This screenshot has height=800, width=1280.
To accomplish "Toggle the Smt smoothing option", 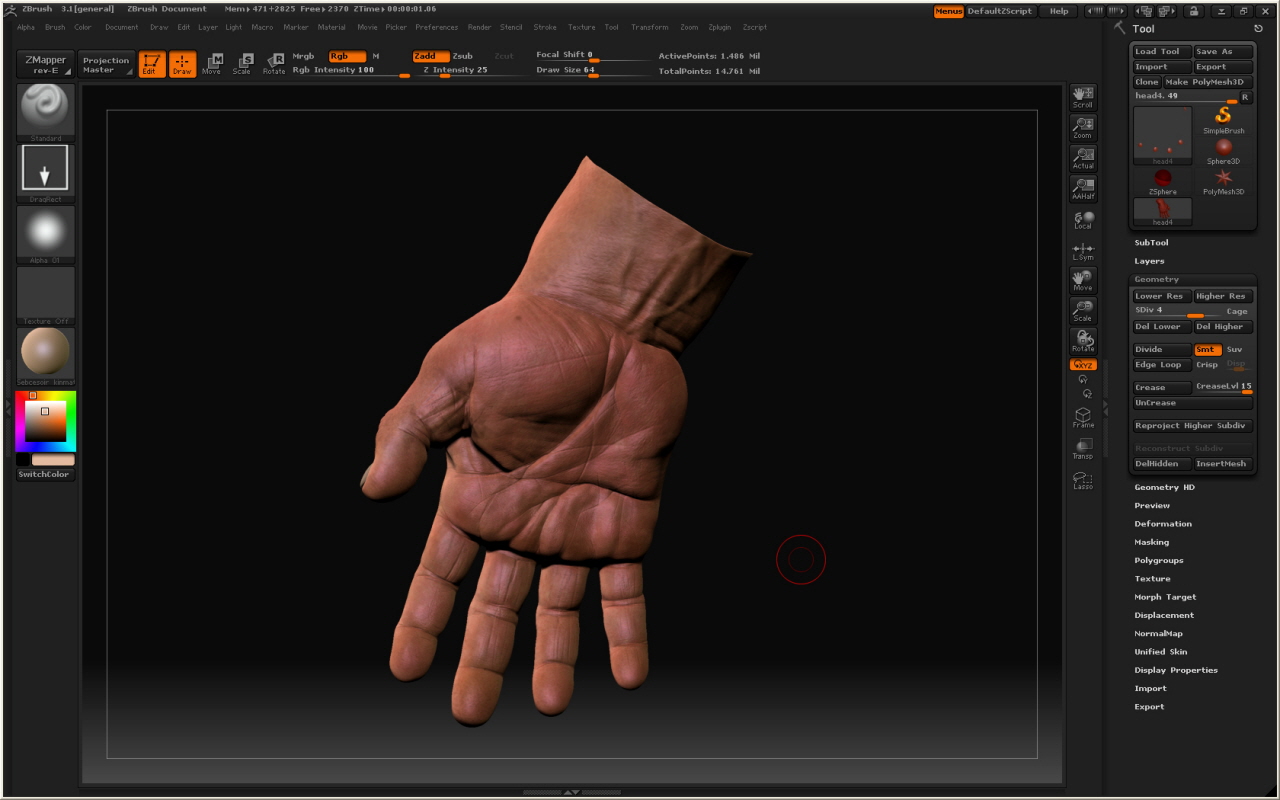I will [x=1207, y=349].
